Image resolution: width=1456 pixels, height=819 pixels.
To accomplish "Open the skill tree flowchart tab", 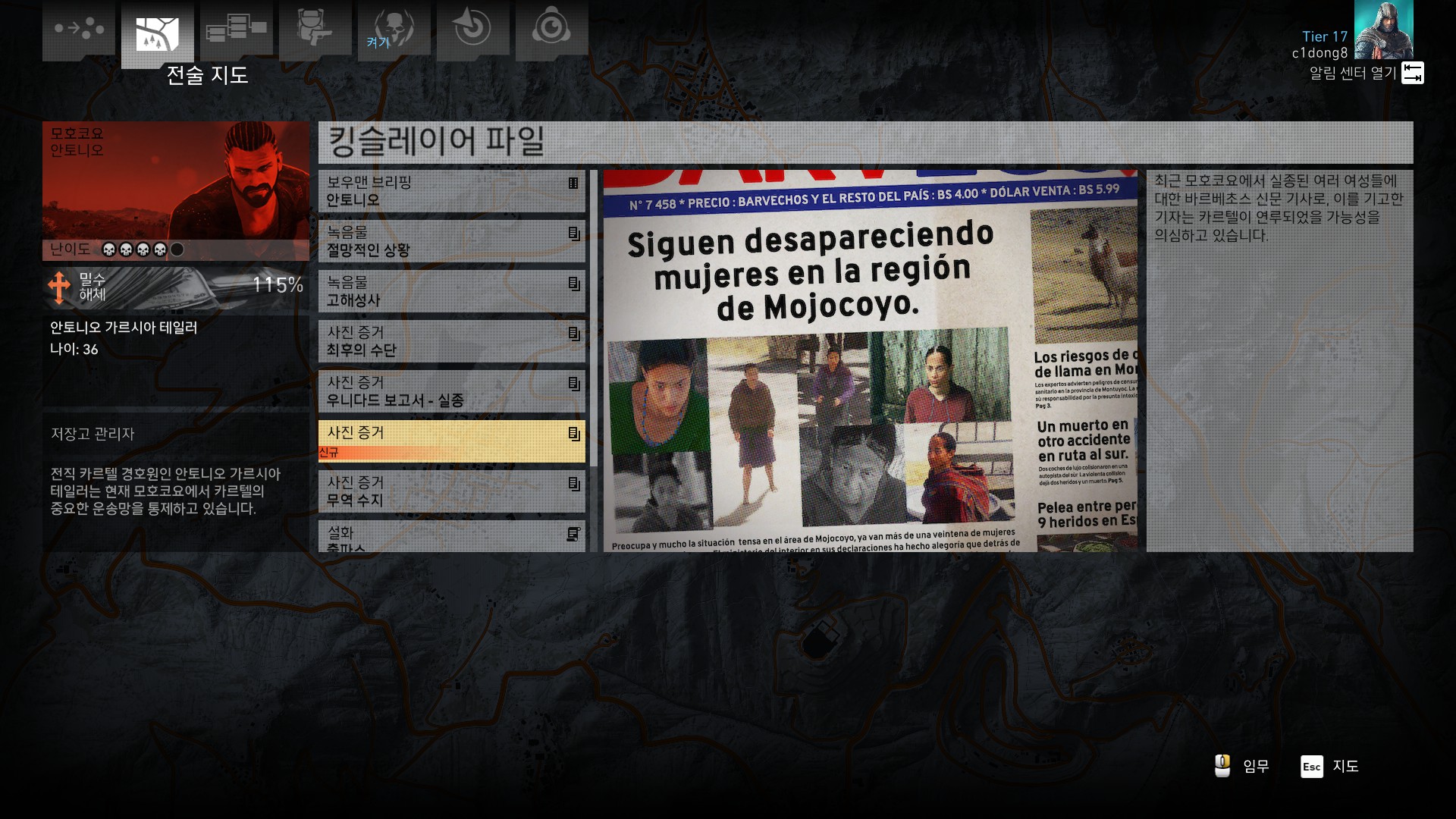I will point(236,29).
